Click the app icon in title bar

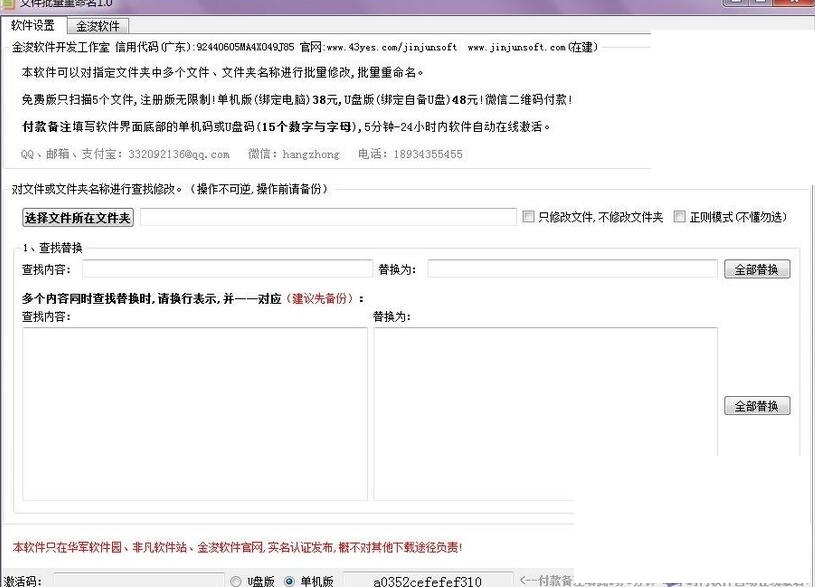pos(7,3)
